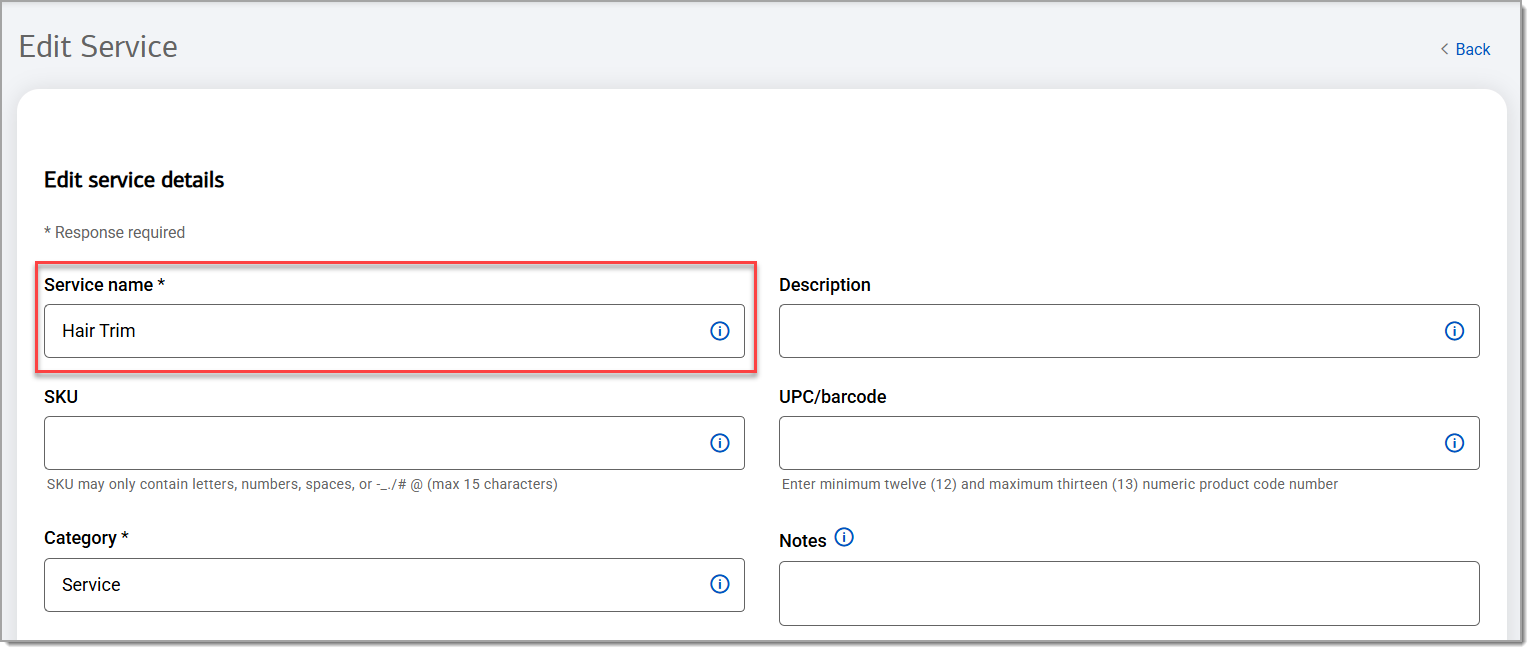Click the UPC numeric code hint text

click(x=1060, y=484)
